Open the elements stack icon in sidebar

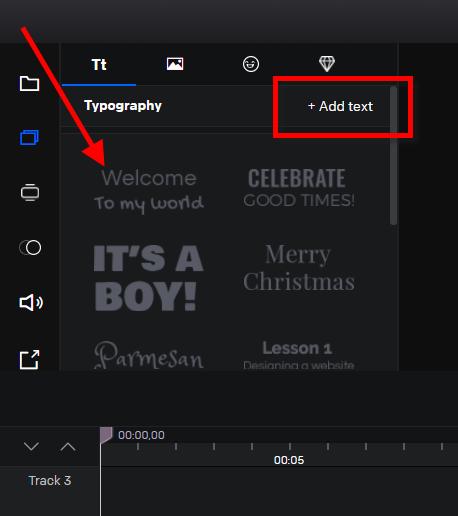[x=30, y=192]
